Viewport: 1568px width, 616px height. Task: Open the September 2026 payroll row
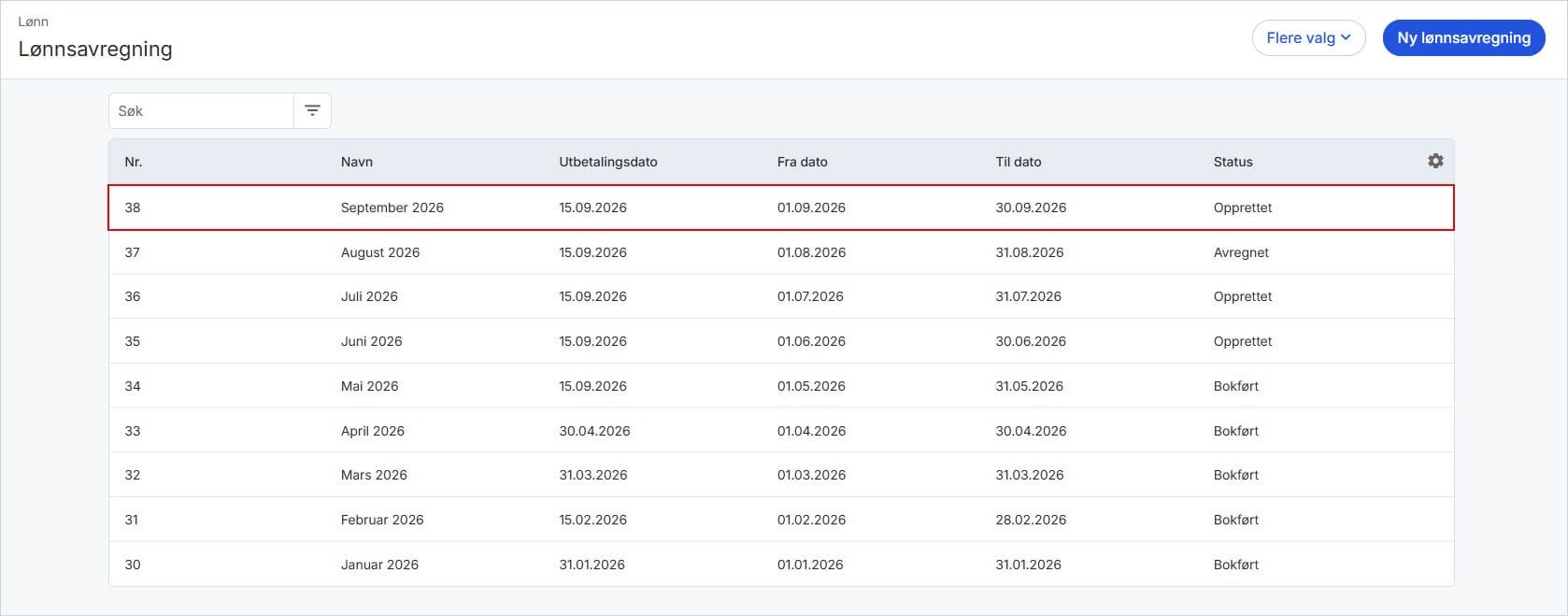click(x=781, y=208)
